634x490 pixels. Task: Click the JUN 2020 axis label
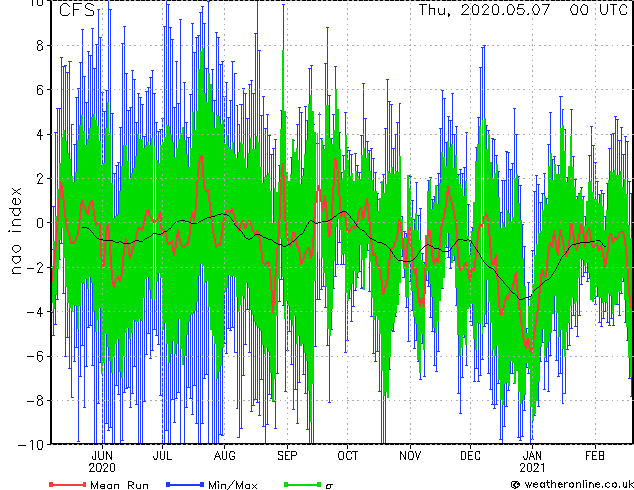(x=102, y=462)
